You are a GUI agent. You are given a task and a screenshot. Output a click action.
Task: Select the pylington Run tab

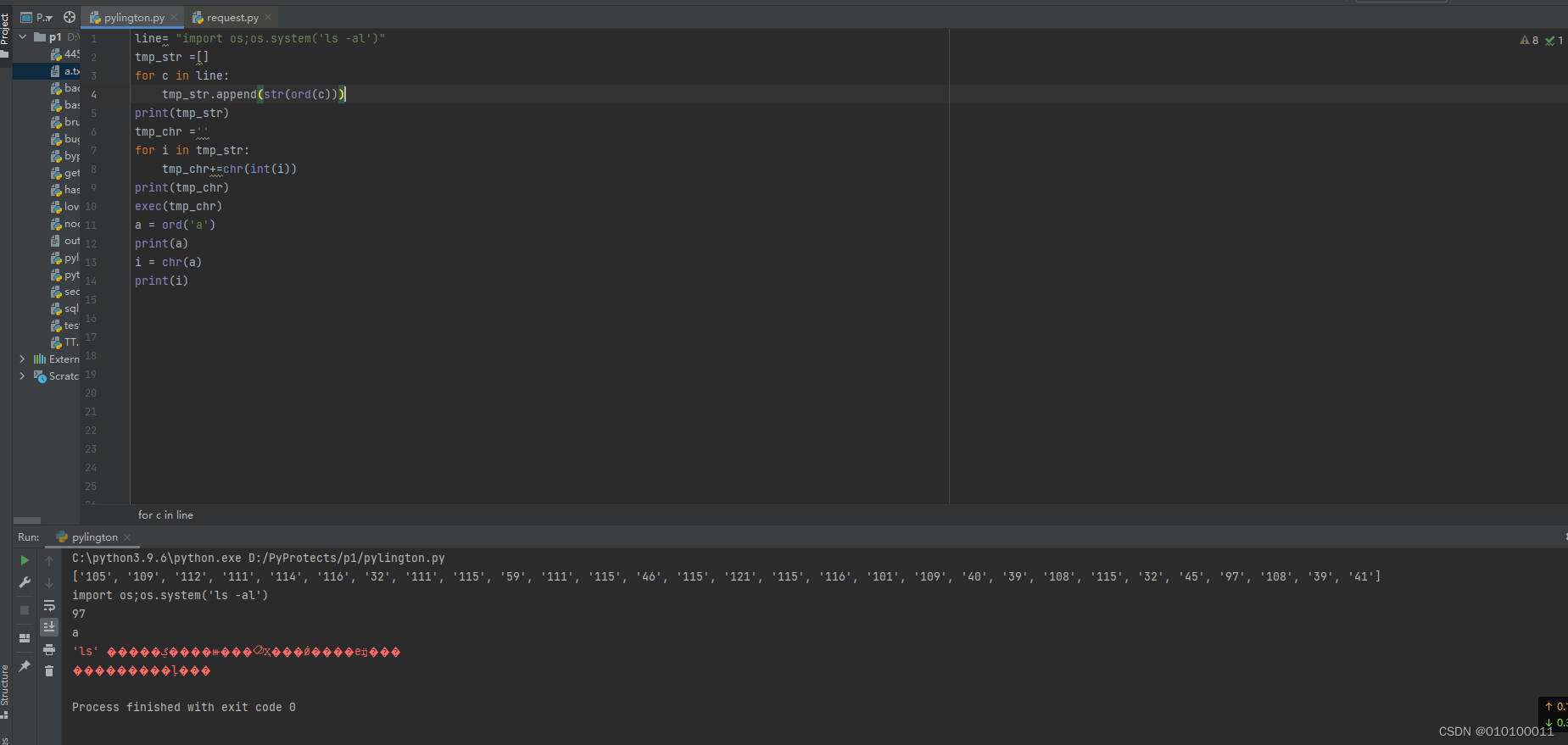click(94, 537)
